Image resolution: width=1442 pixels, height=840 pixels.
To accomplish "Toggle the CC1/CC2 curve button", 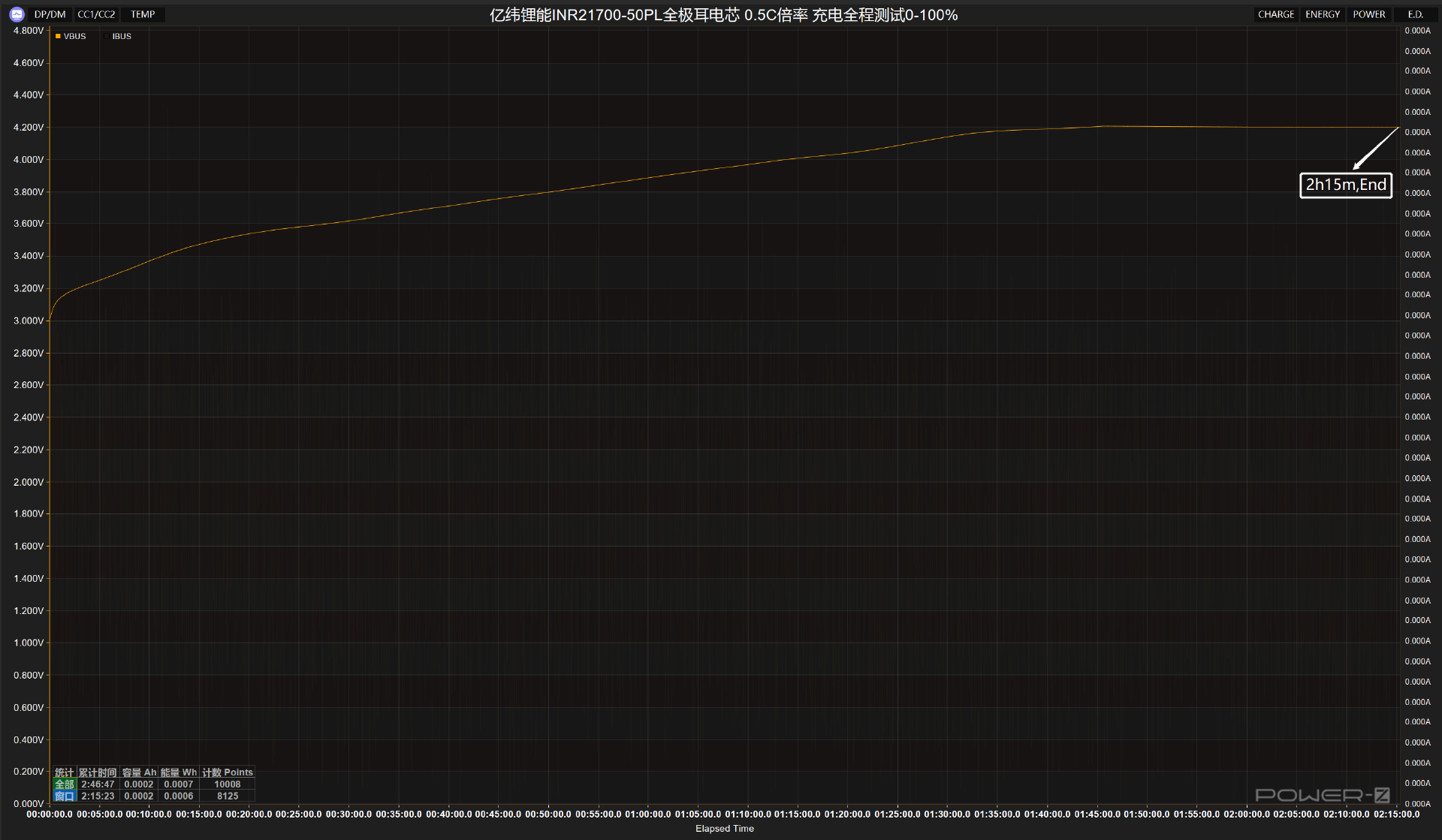I will click(96, 14).
